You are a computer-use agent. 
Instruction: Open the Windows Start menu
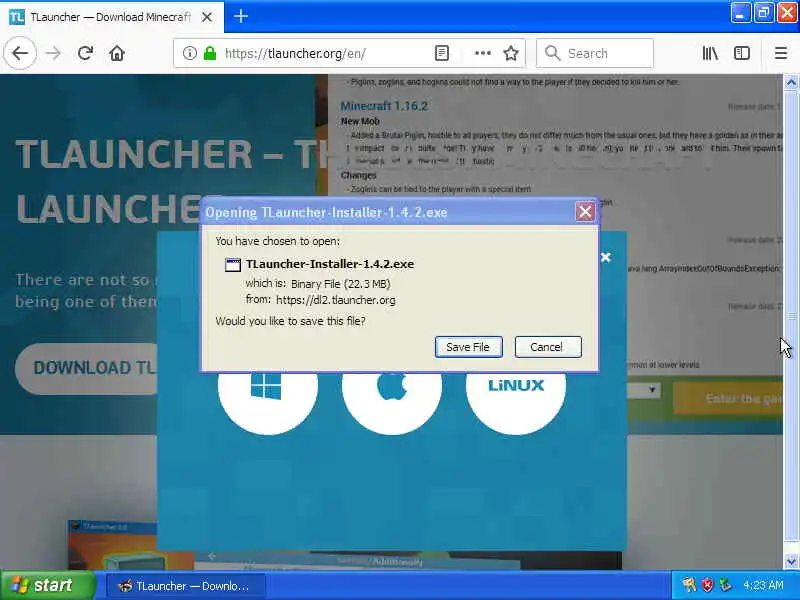pyautogui.click(x=47, y=585)
